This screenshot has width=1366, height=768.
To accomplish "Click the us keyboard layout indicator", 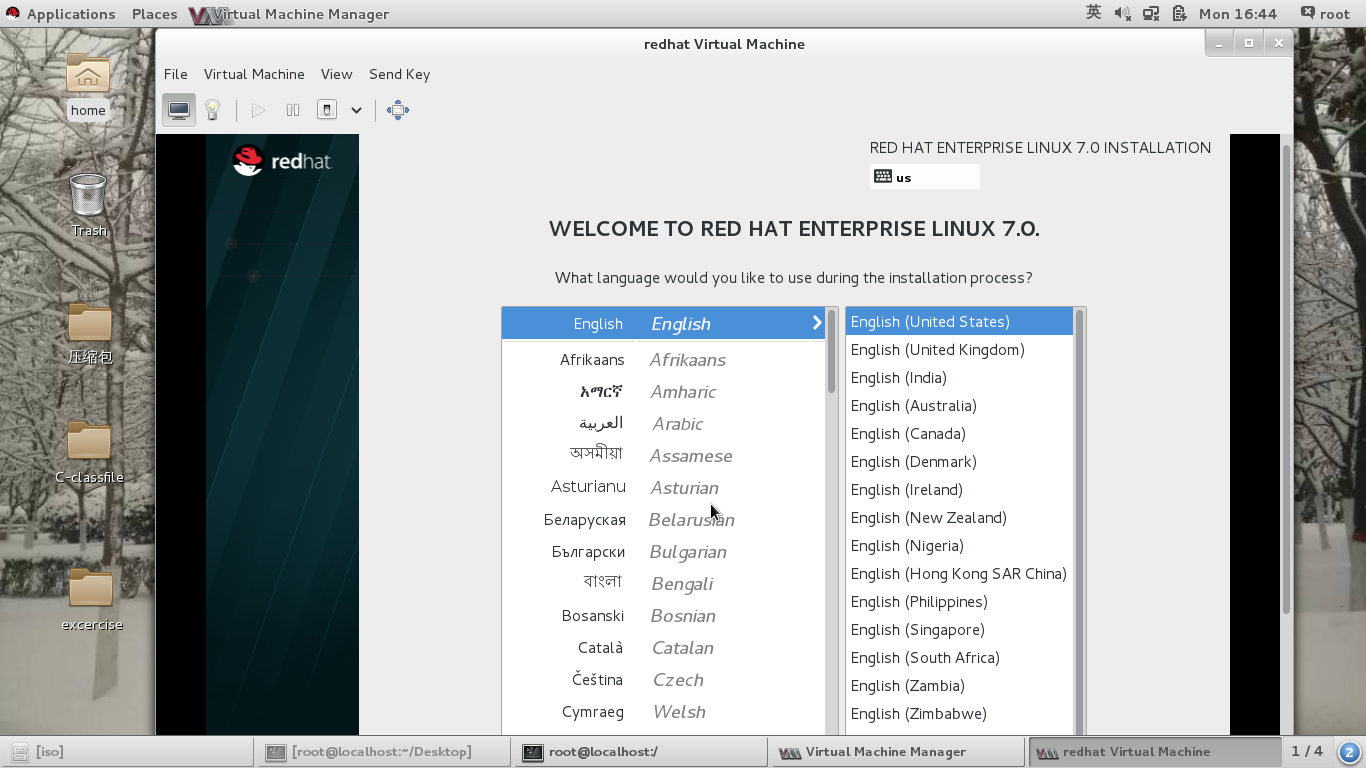I will [x=925, y=177].
